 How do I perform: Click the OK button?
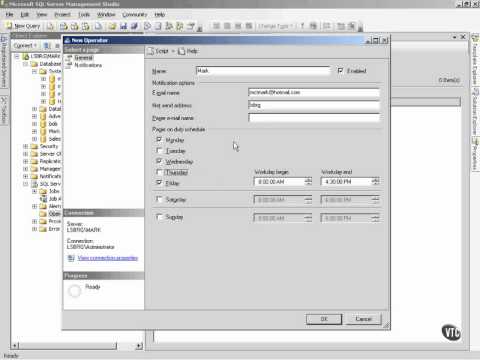(x=324, y=319)
